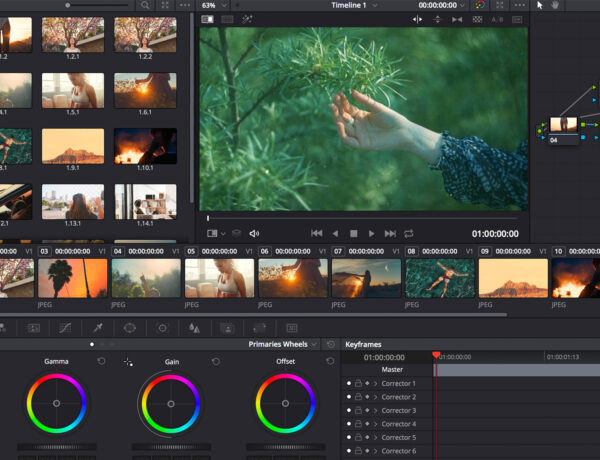Screen dimensions: 600x460
Task: Select the eyedropper qualifier palette icon
Action: click(x=98, y=327)
